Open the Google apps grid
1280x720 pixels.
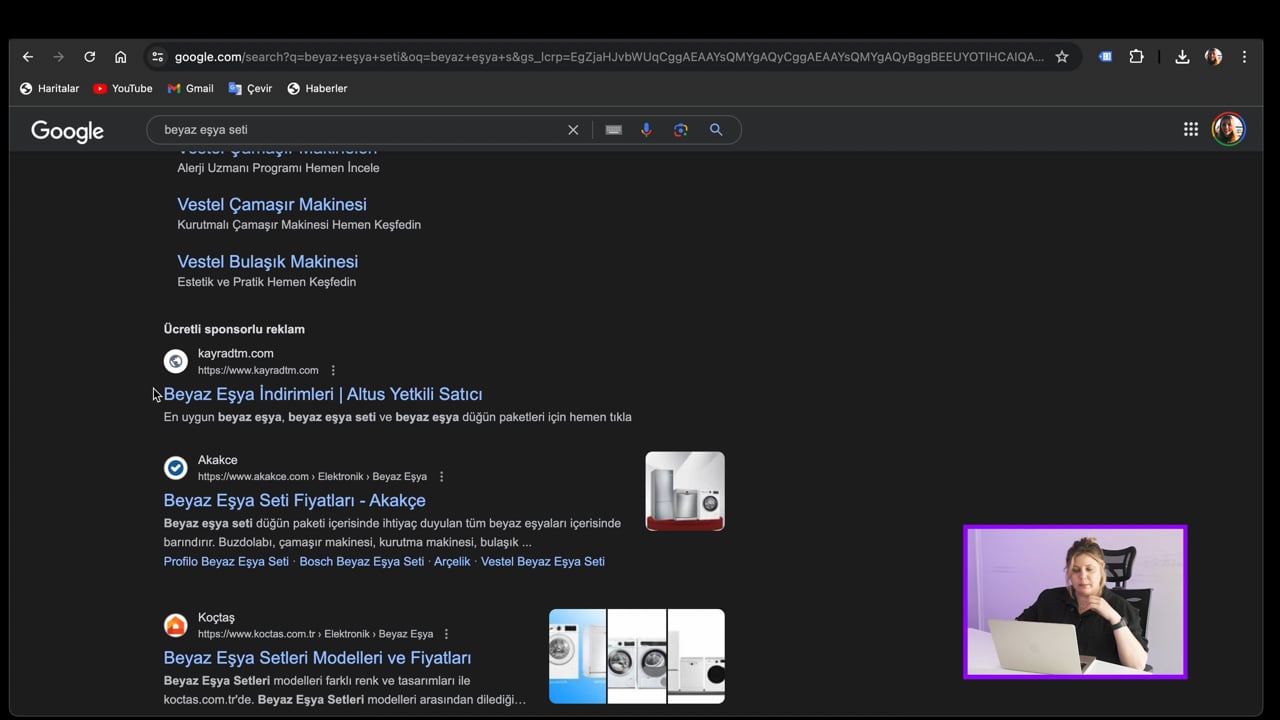[1191, 129]
